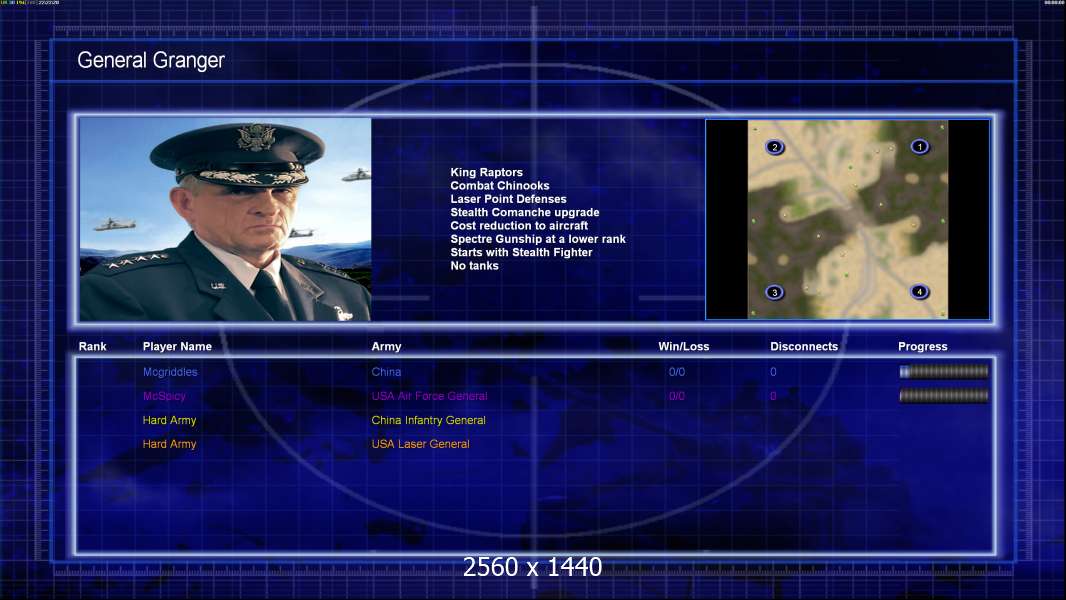Click the 2560 x 1440 resolution label

point(532,567)
